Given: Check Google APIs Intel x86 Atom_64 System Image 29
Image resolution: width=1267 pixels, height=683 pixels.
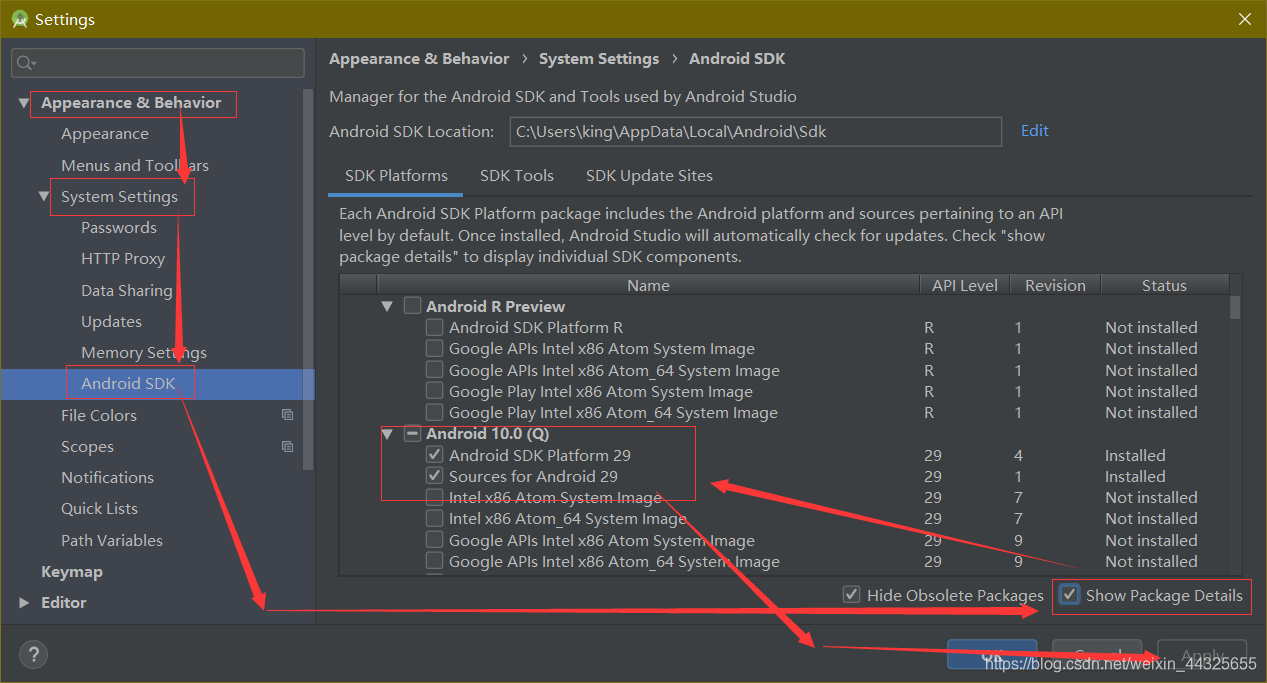Looking at the screenshot, I should tap(434, 561).
